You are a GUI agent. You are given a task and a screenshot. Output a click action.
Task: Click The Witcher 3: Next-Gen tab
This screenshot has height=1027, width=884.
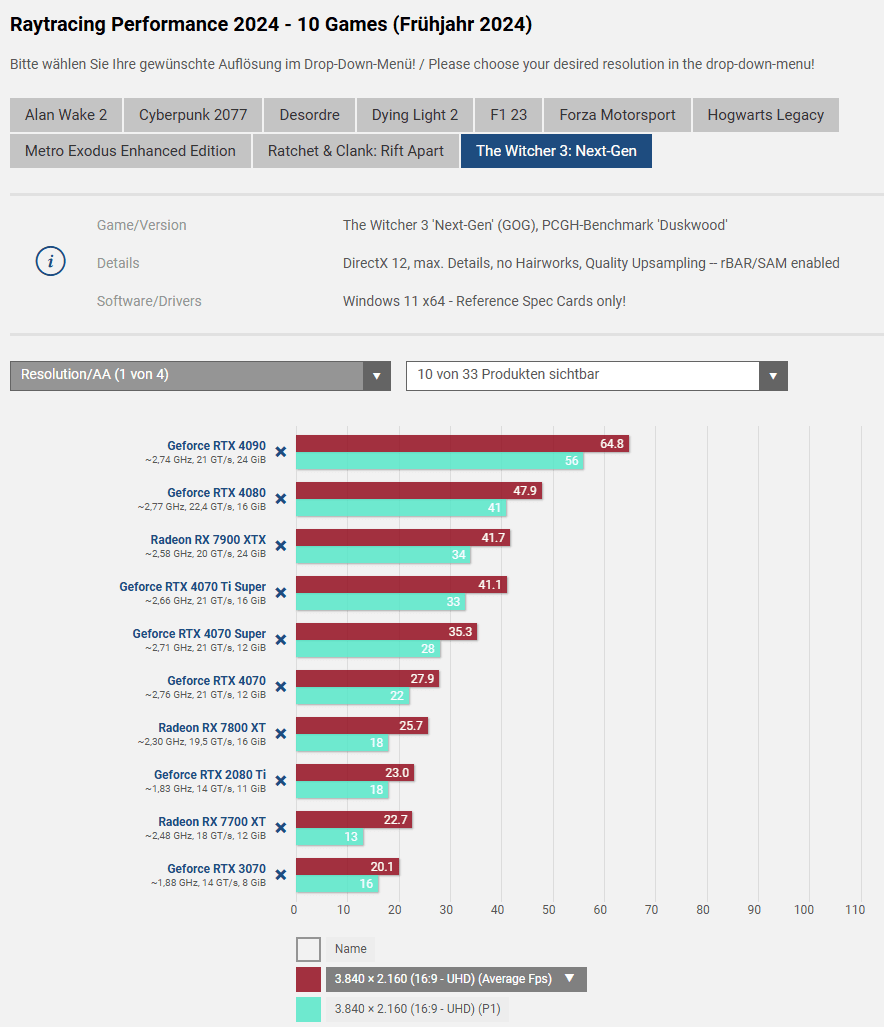(557, 151)
